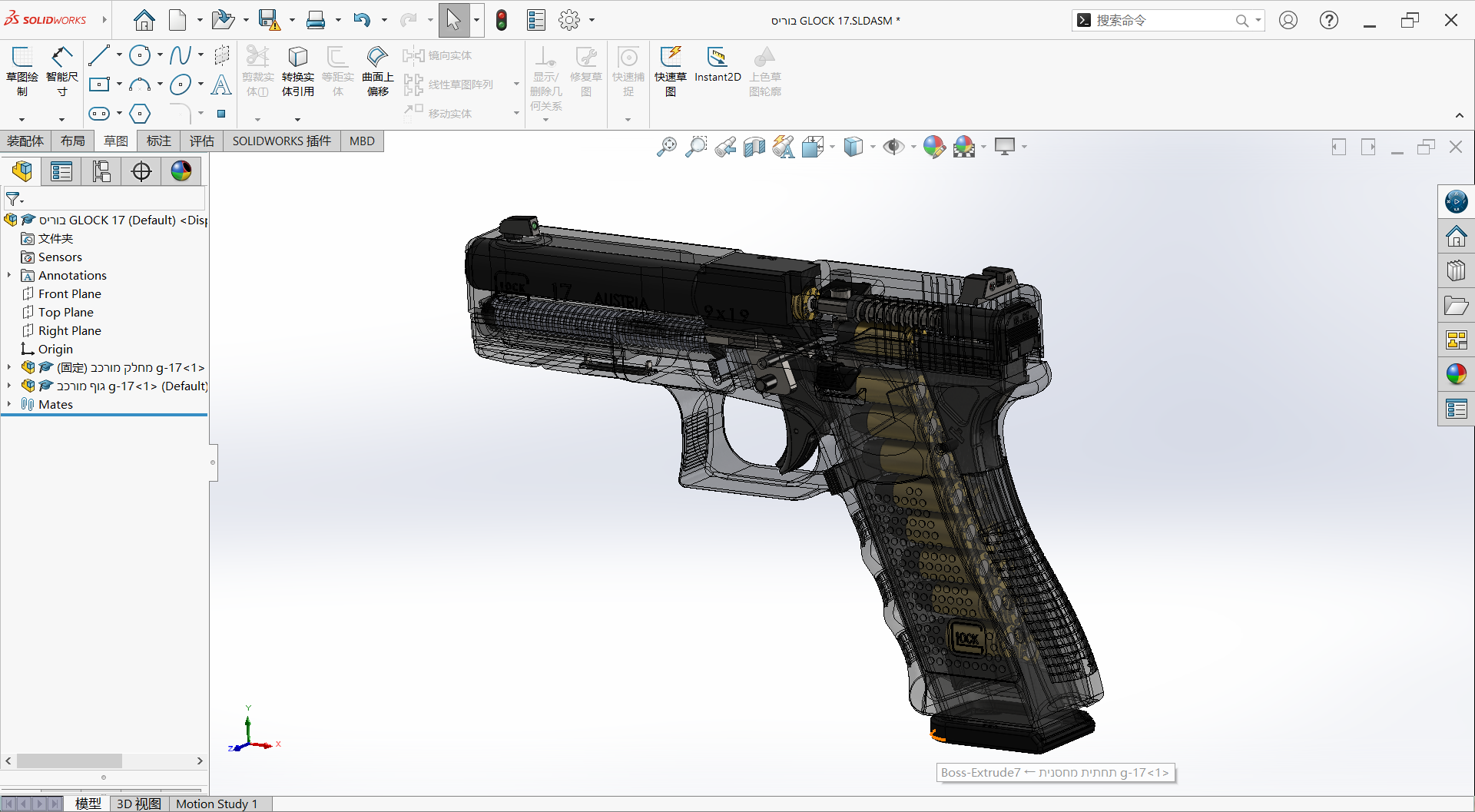1475x812 pixels.
Task: Open the View Orientation dropdown arrow
Action: click(x=832, y=147)
